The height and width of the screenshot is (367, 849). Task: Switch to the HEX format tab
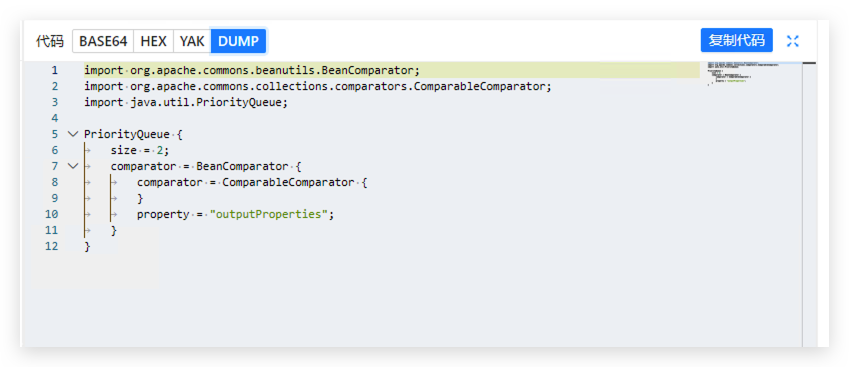tap(153, 41)
